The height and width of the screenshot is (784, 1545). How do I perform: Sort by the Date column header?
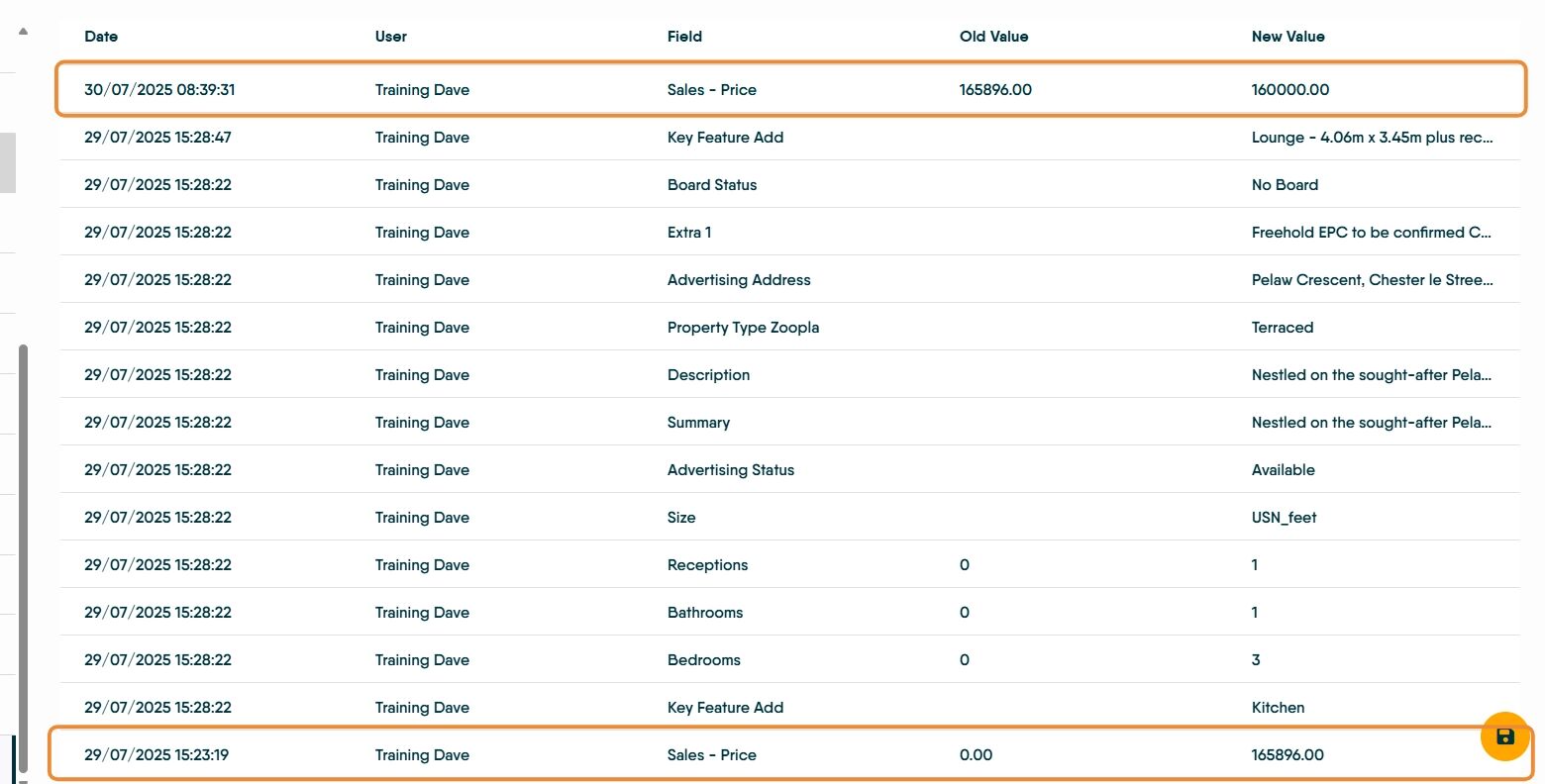pos(101,37)
